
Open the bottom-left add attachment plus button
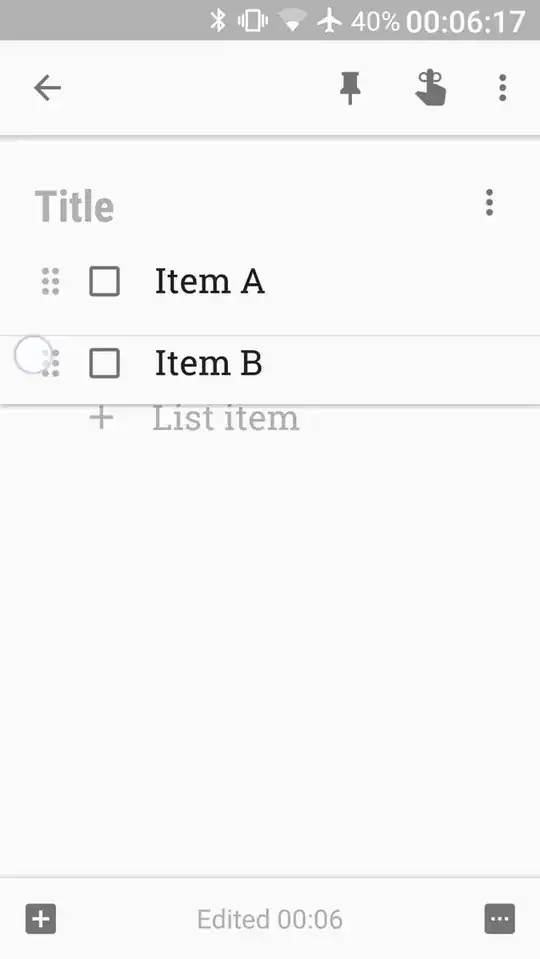[41, 919]
